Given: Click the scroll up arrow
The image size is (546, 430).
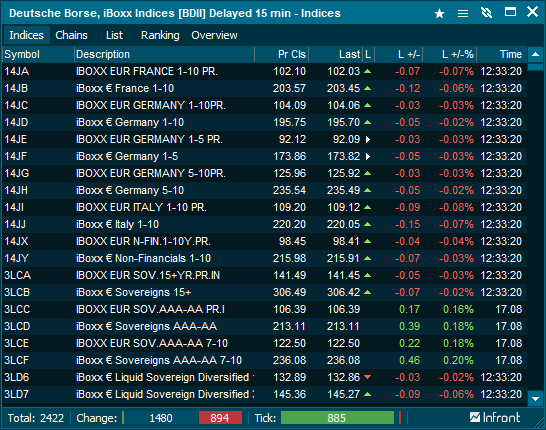Looking at the screenshot, I should 536,54.
